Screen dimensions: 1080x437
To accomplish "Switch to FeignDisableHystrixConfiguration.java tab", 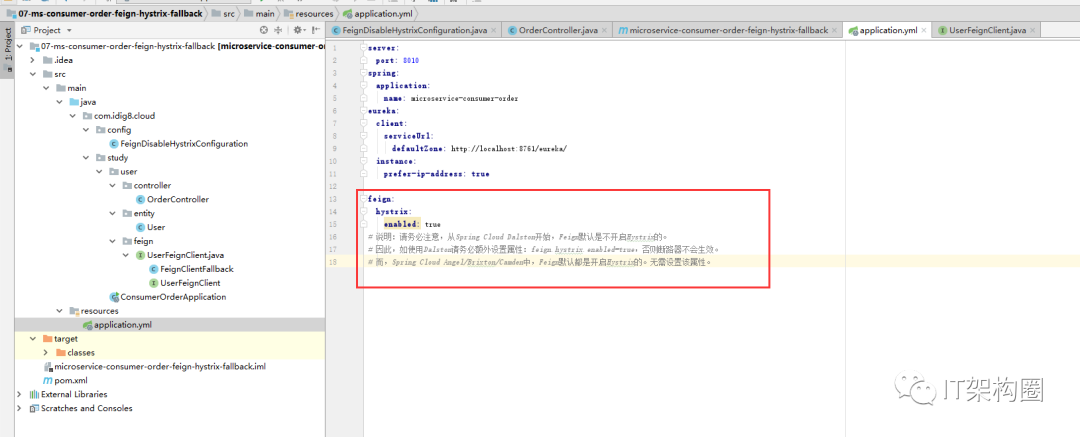I will click(x=414, y=30).
